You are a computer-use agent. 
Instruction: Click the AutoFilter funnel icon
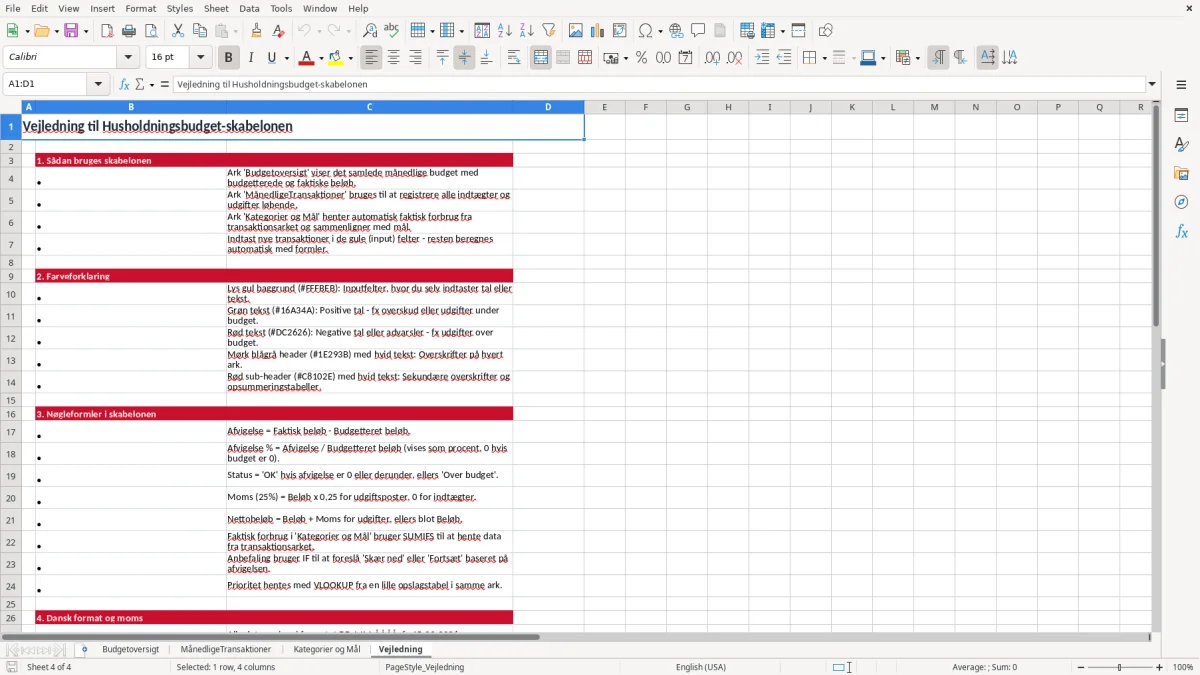pyautogui.click(x=548, y=31)
